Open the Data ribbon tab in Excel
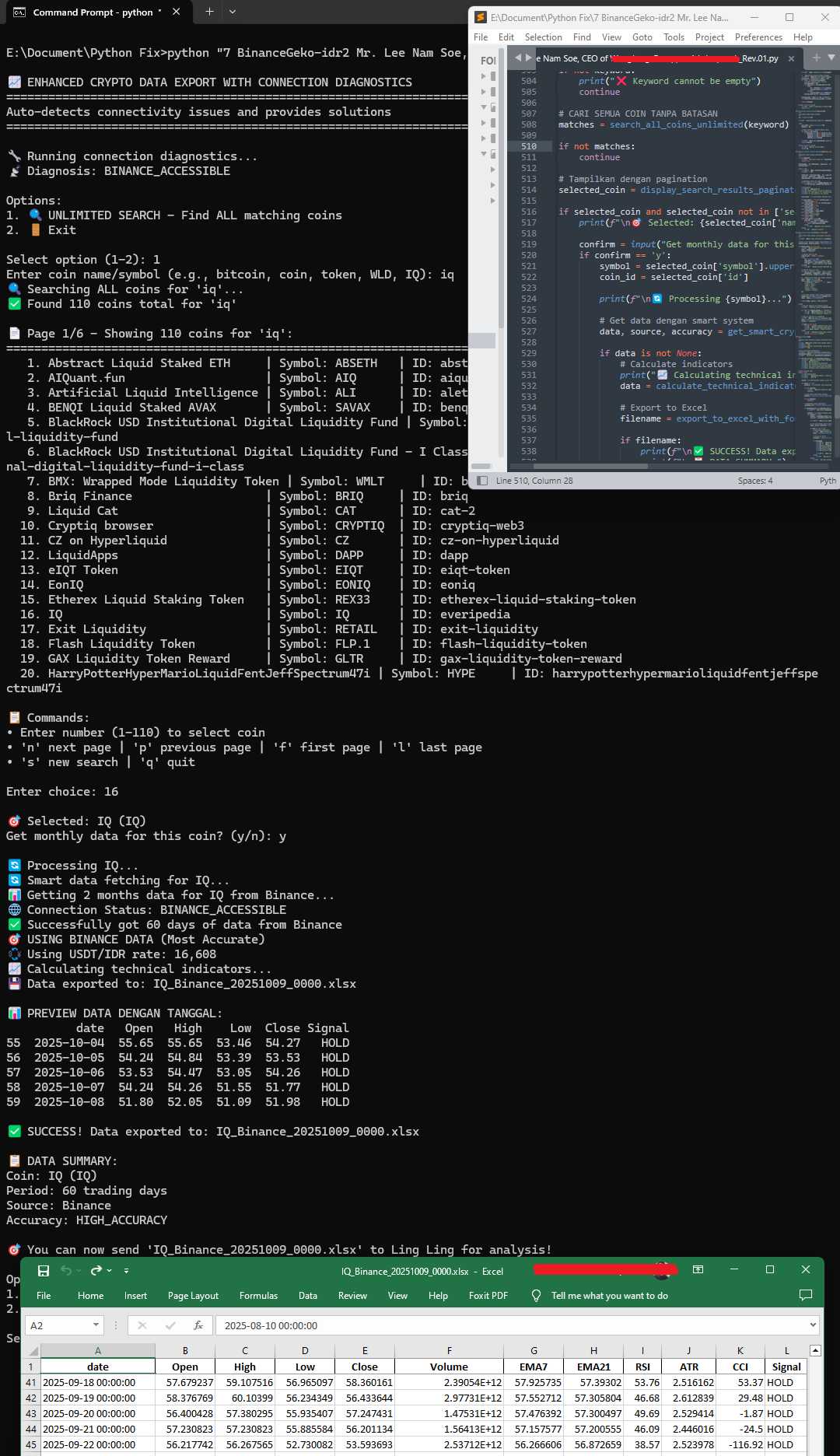840x1456 pixels. tap(308, 1295)
